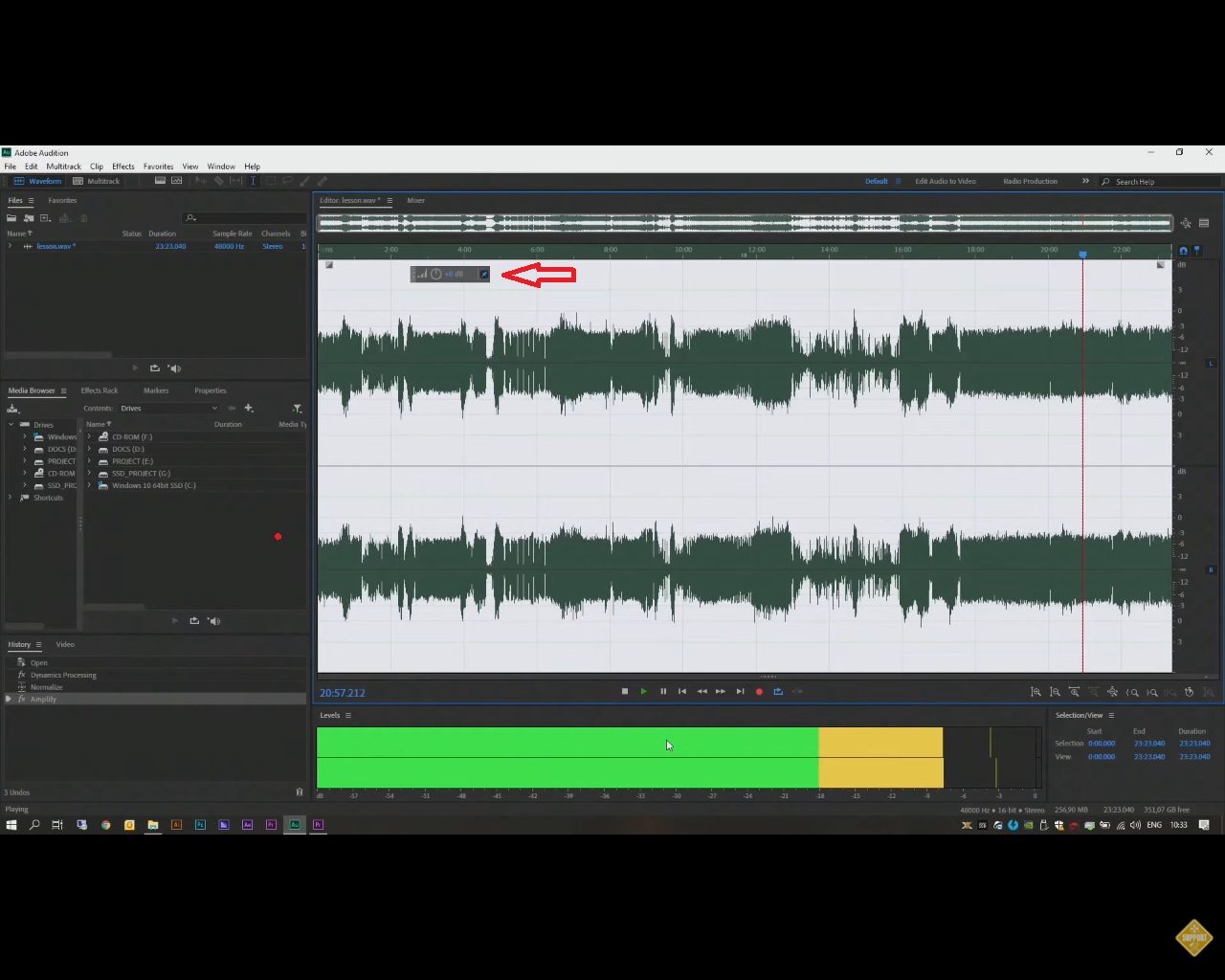Add a shortcut in Media Browser
Viewport: 1225px width, 980px height.
tap(249, 409)
